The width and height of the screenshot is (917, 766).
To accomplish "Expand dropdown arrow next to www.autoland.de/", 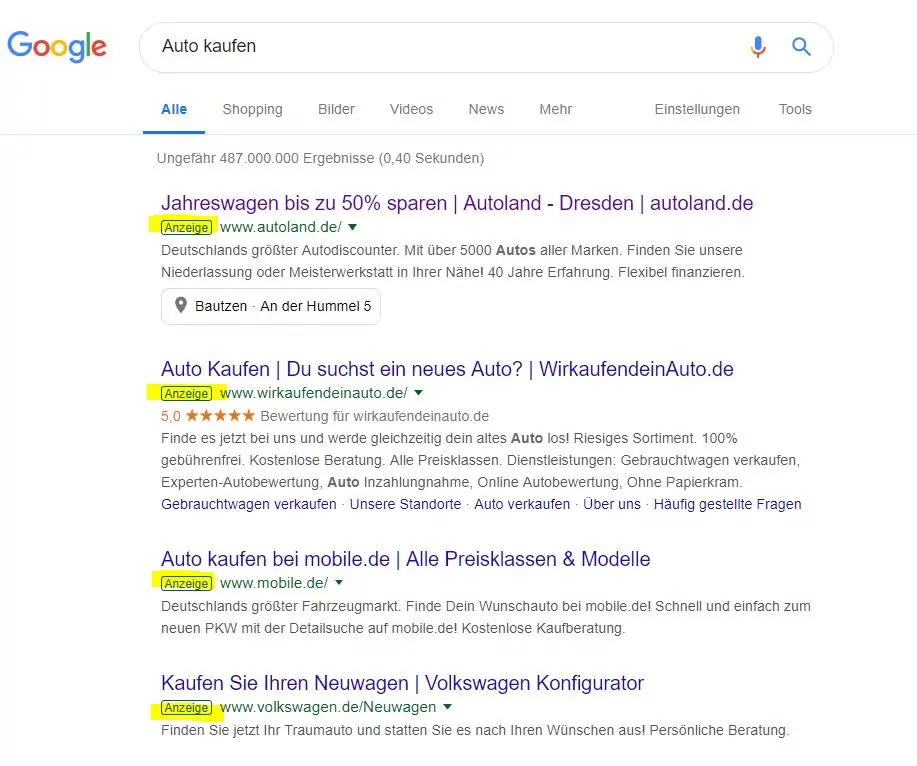I will tap(352, 227).
